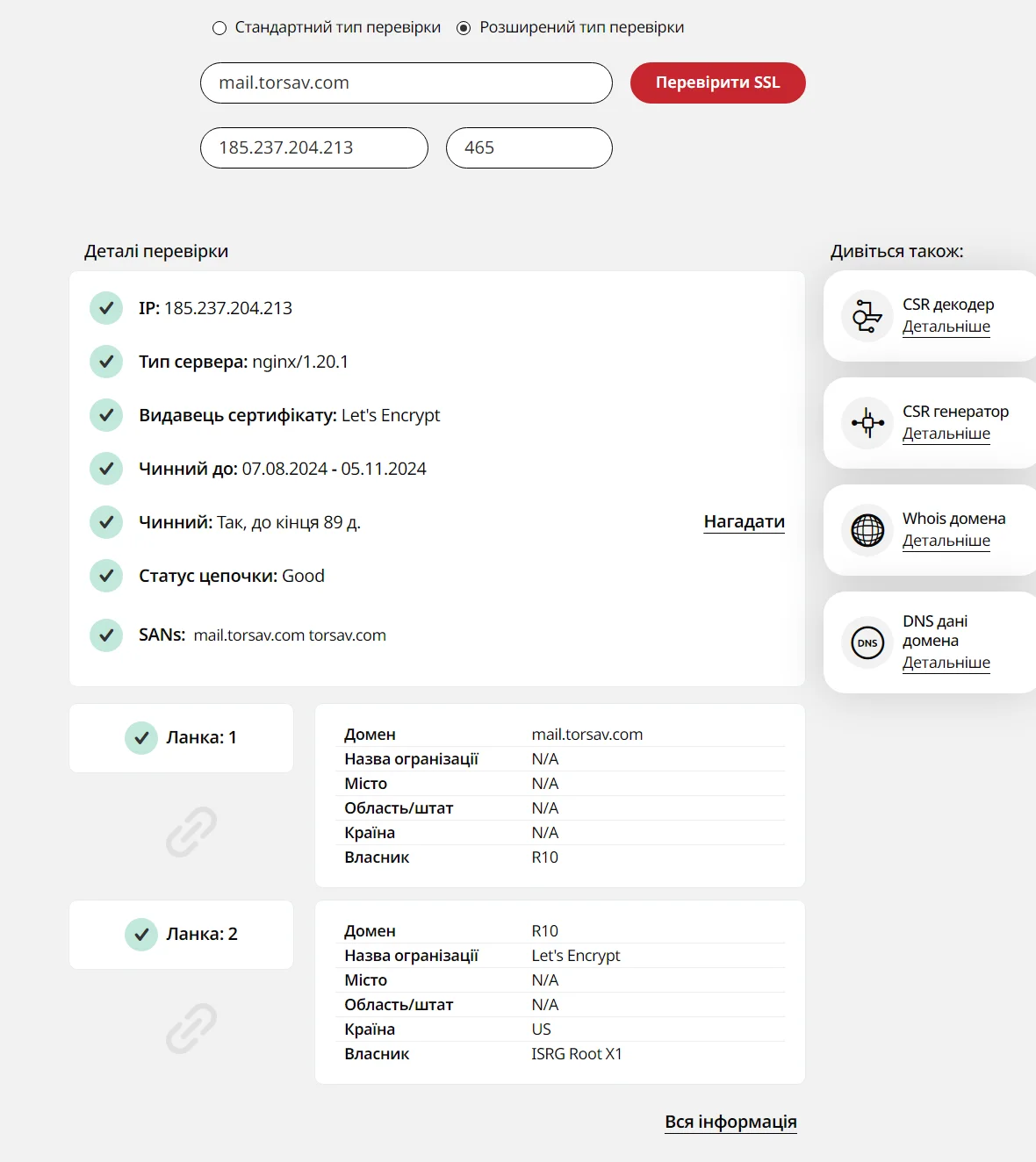Screen dimensions: 1036x1162
Task: Open the Вся інформація link
Action: click(x=731, y=1122)
